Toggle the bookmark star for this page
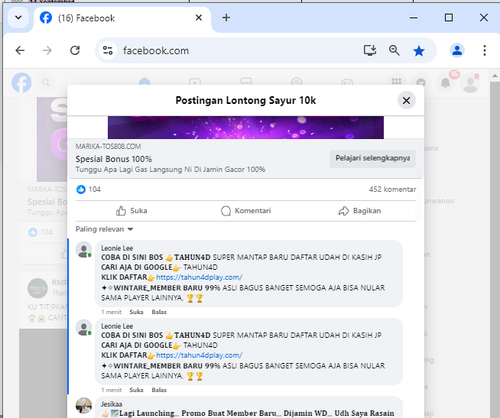Image resolution: width=500 pixels, height=418 pixels. 419,51
